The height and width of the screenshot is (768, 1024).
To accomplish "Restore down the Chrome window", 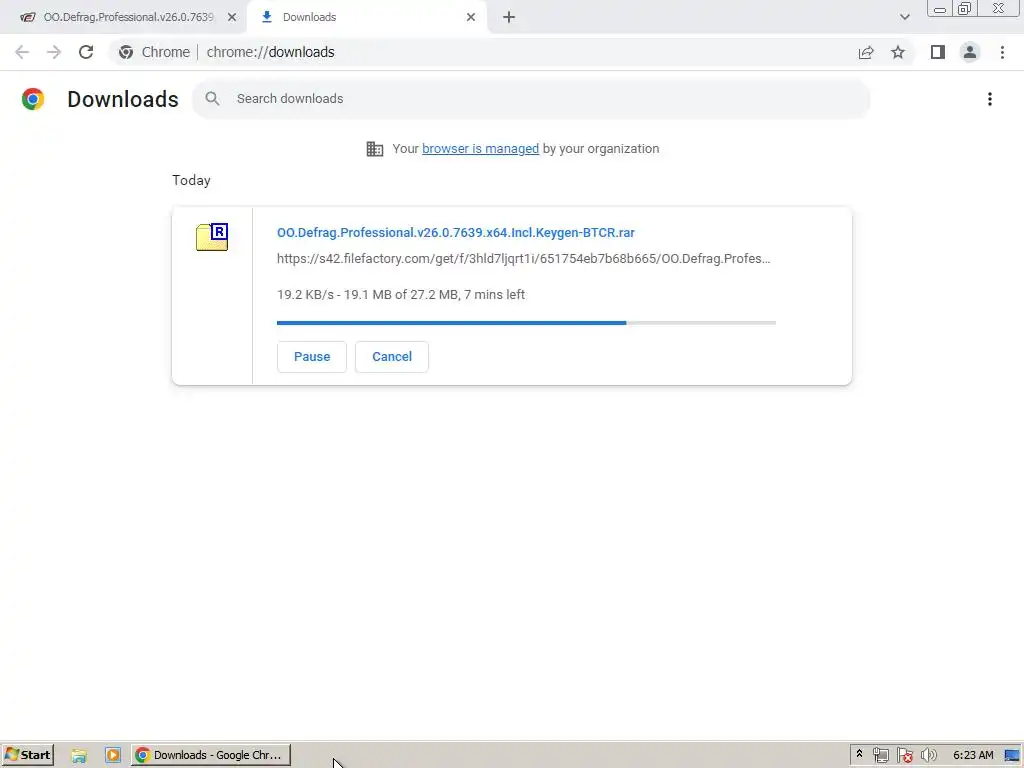I will pyautogui.click(x=965, y=9).
